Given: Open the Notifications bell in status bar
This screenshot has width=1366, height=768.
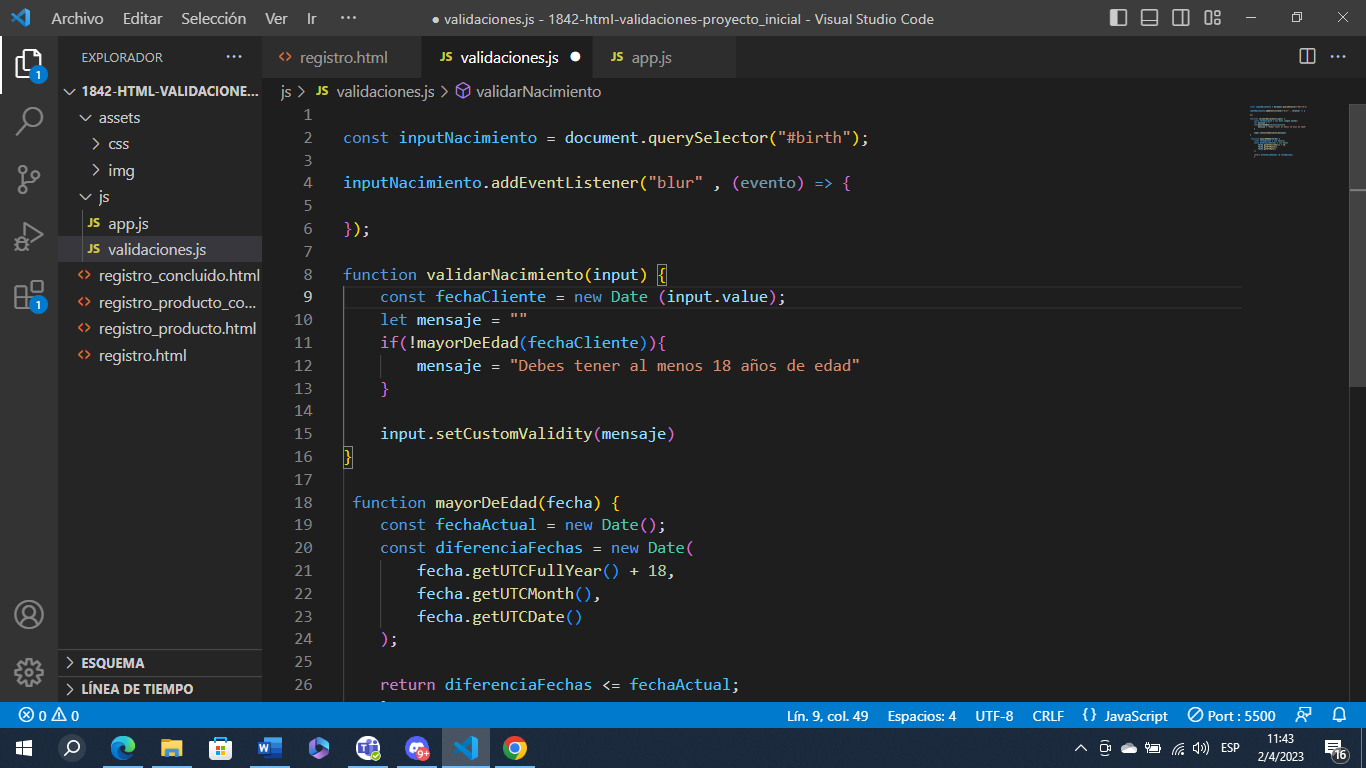Looking at the screenshot, I should point(1340,716).
